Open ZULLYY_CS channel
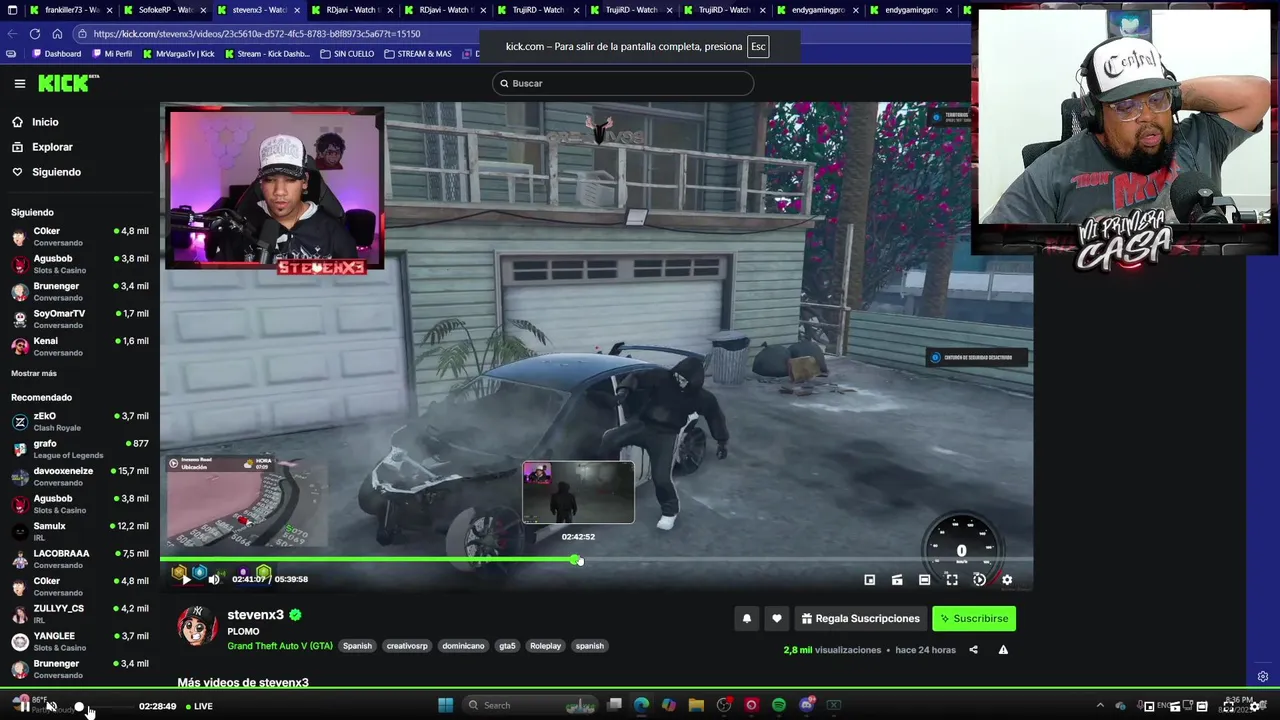 (80, 614)
